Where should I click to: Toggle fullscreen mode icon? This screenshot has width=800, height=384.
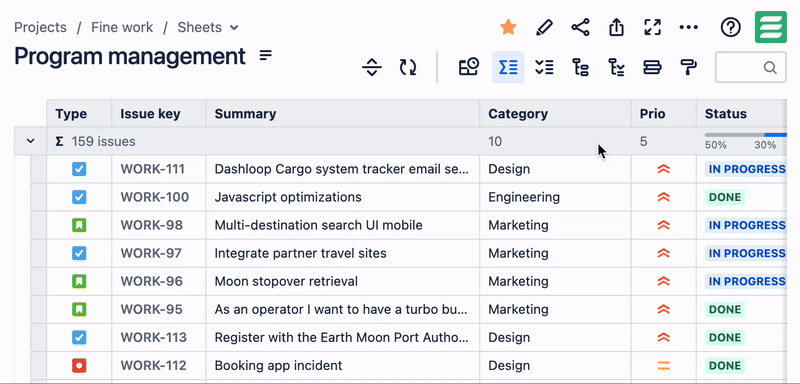653,27
